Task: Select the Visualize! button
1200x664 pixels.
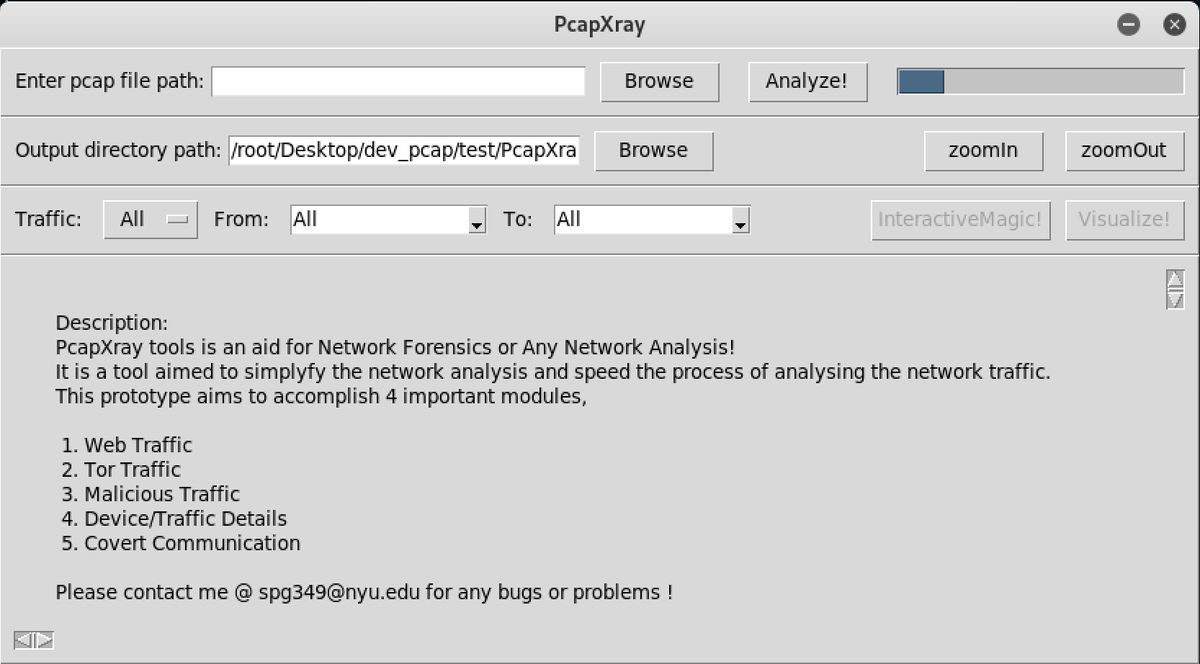Action: pos(1125,220)
